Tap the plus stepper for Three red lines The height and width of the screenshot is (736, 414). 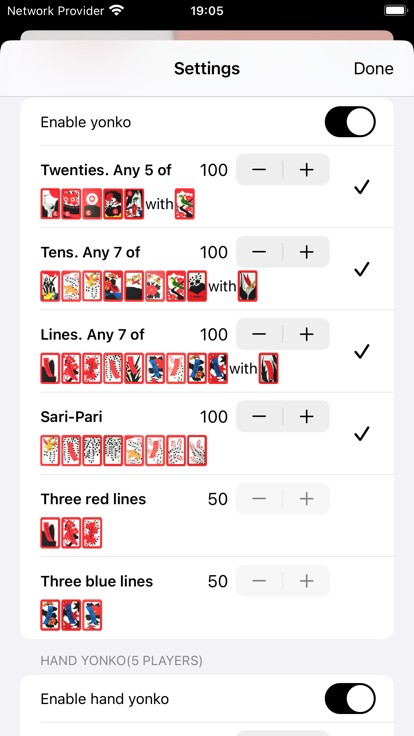pyautogui.click(x=307, y=499)
